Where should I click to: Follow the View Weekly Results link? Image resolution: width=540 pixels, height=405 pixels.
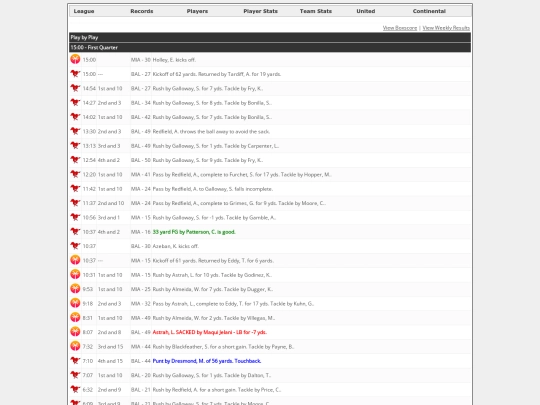[446, 28]
